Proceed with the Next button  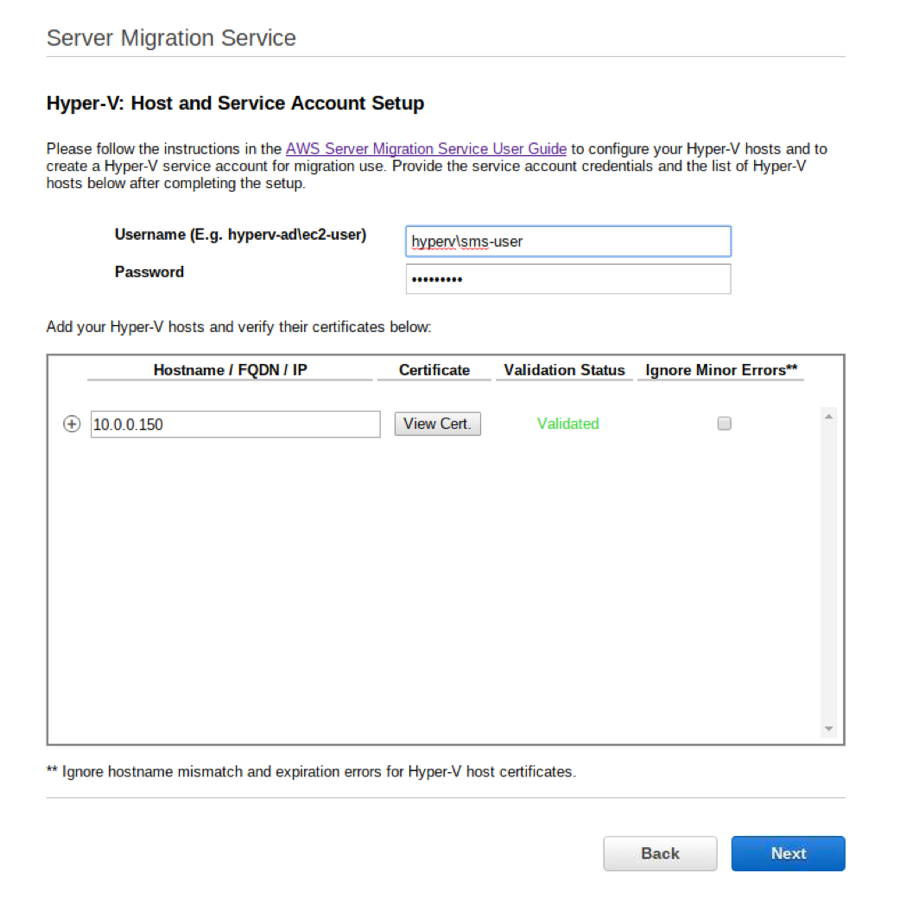tap(788, 853)
